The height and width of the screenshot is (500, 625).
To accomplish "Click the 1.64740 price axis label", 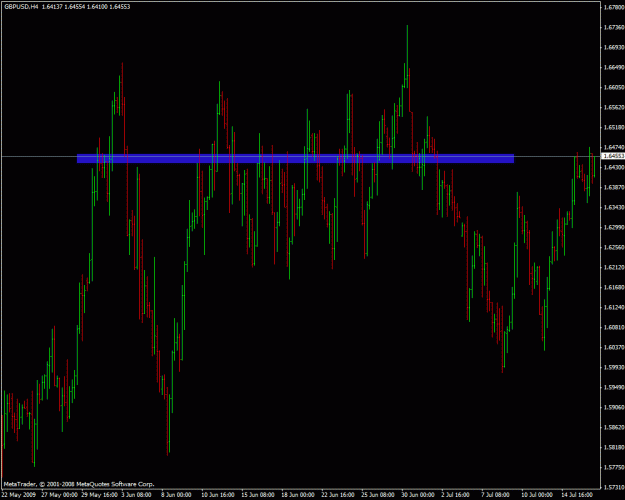I will point(614,147).
